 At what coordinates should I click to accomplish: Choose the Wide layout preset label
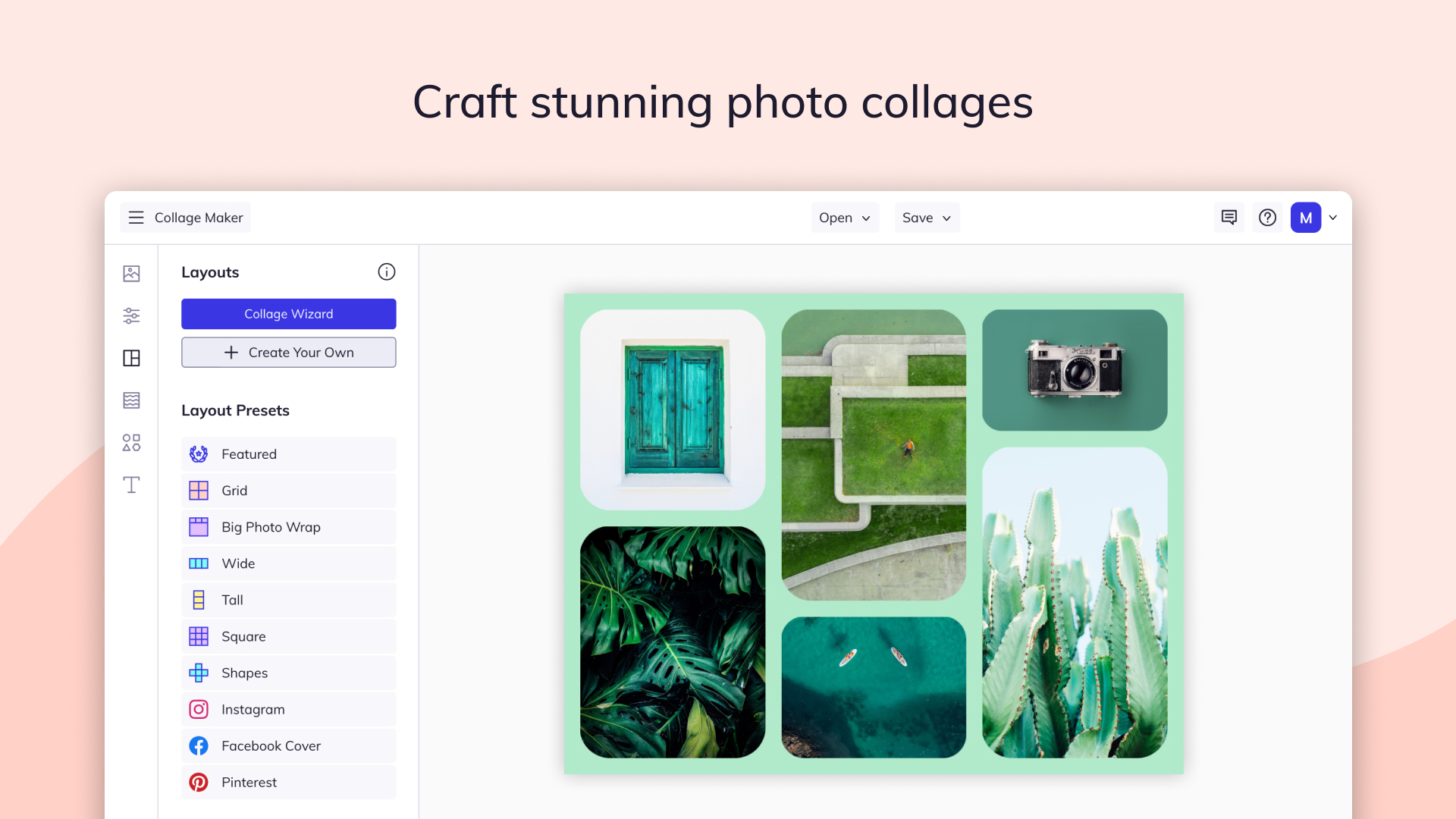(238, 563)
